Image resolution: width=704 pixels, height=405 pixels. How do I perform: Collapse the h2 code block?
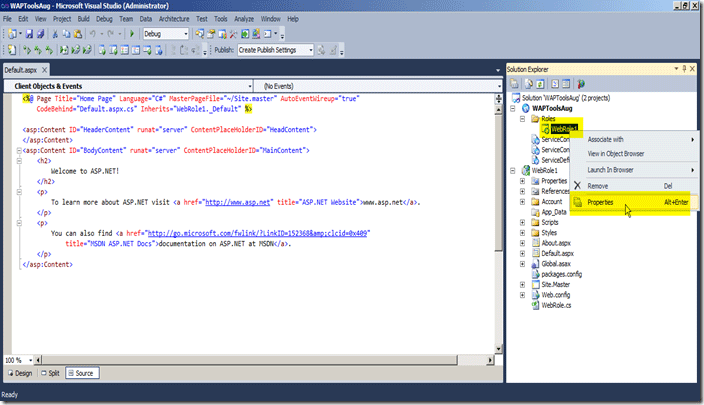coord(19,161)
